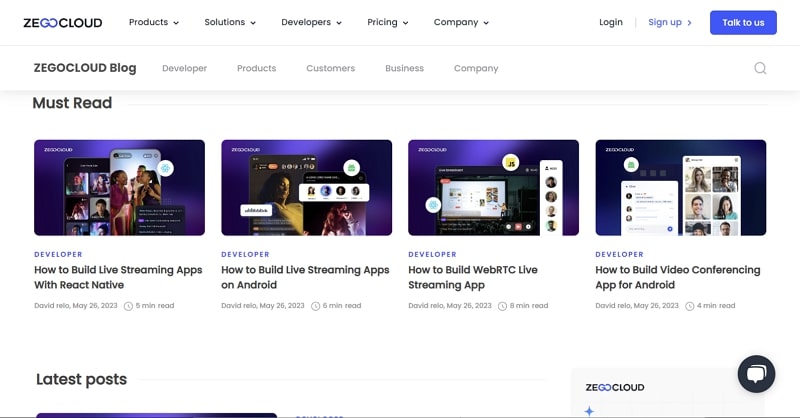Open article Live Streaming Apps With React Native

(x=118, y=277)
